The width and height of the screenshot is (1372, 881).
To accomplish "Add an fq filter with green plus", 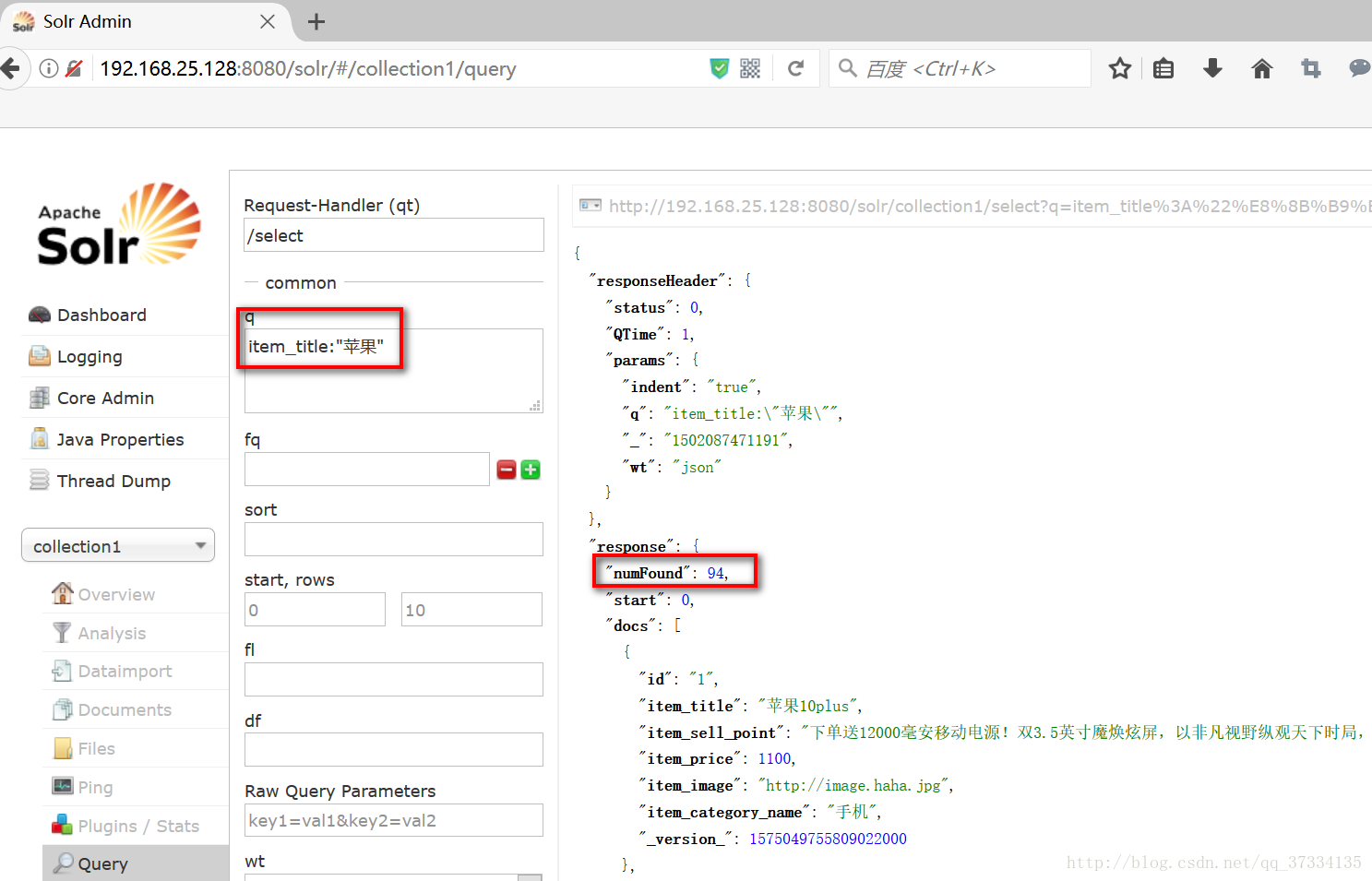I will click(531, 470).
